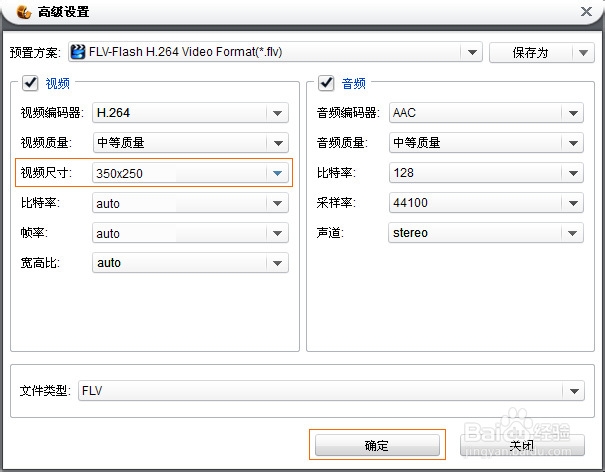The height and width of the screenshot is (472, 605).
Task: Click the 宽高比 label
Action: point(40,263)
